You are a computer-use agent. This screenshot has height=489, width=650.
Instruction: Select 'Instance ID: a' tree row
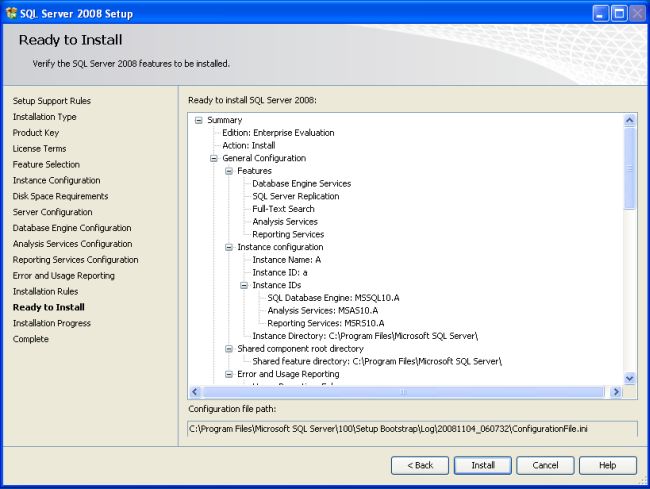280,273
